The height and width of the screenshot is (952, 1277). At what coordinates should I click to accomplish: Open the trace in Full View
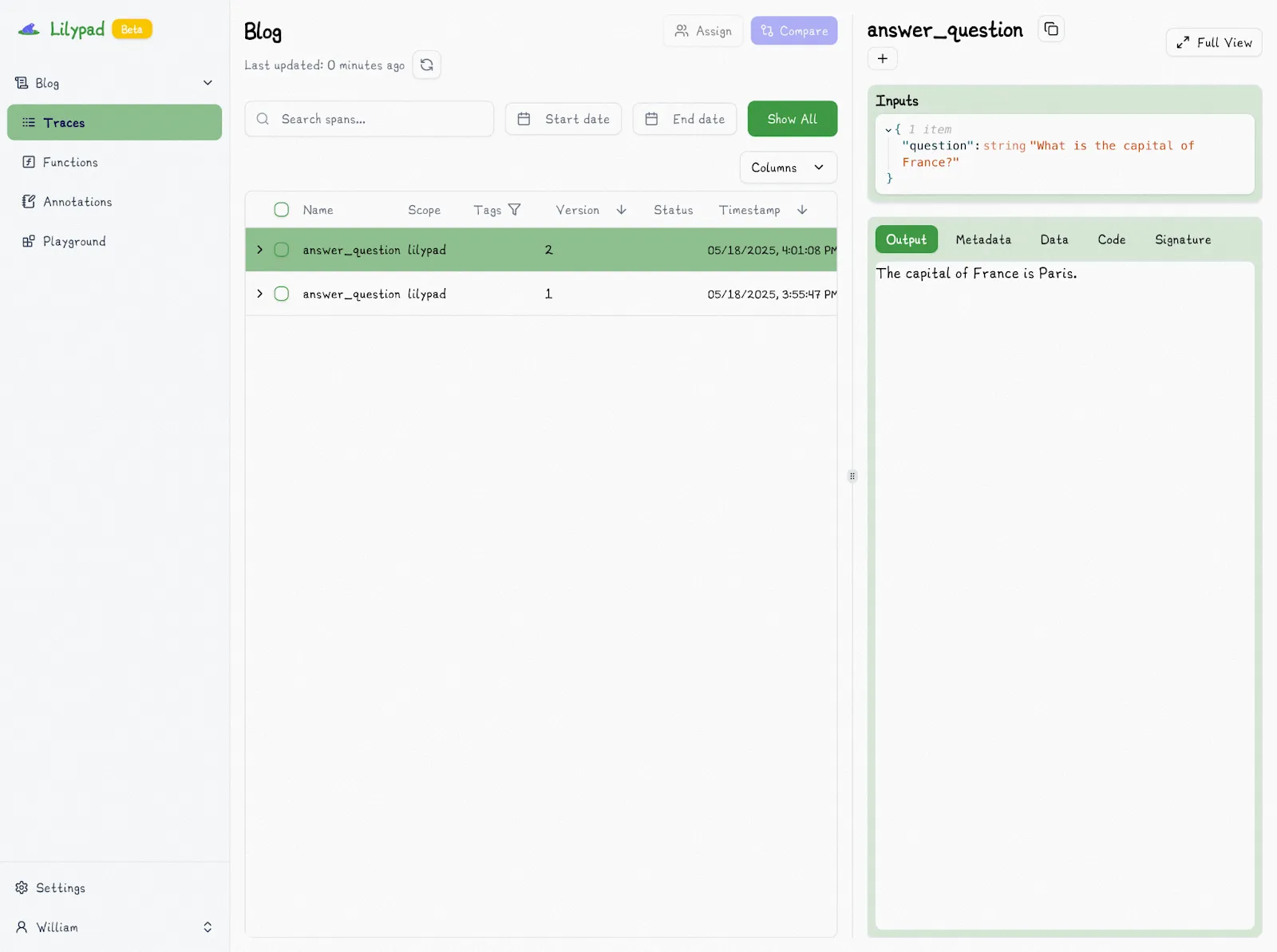click(x=1213, y=42)
